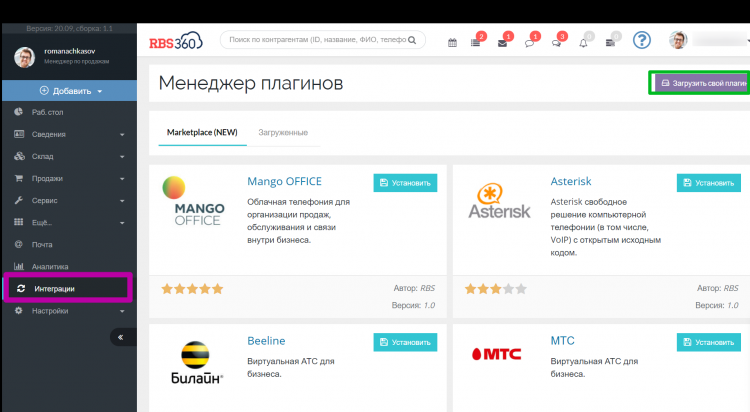Install Mango OFFICE plugin
The height and width of the screenshot is (412, 750).
405,183
